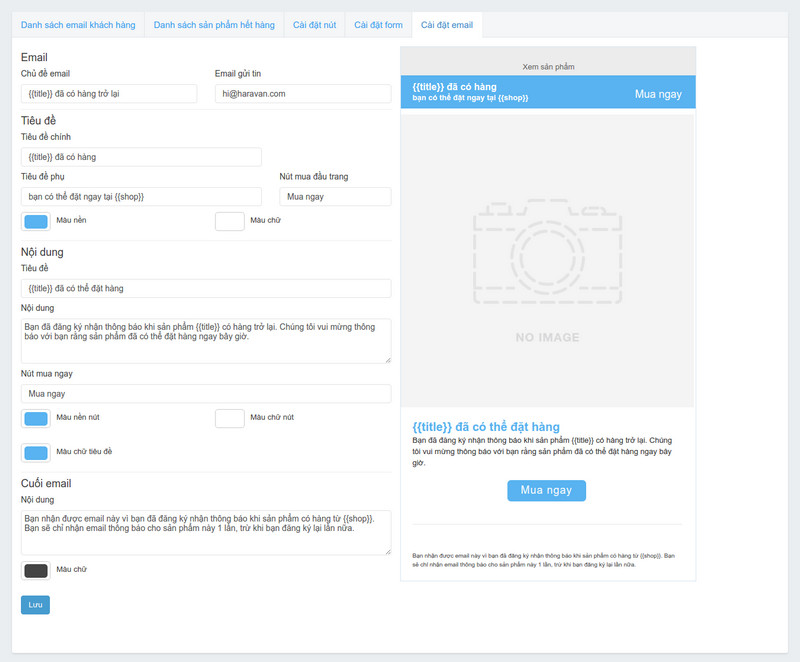
Task: Click the No Image product placeholder thumbnail
Action: (x=547, y=262)
